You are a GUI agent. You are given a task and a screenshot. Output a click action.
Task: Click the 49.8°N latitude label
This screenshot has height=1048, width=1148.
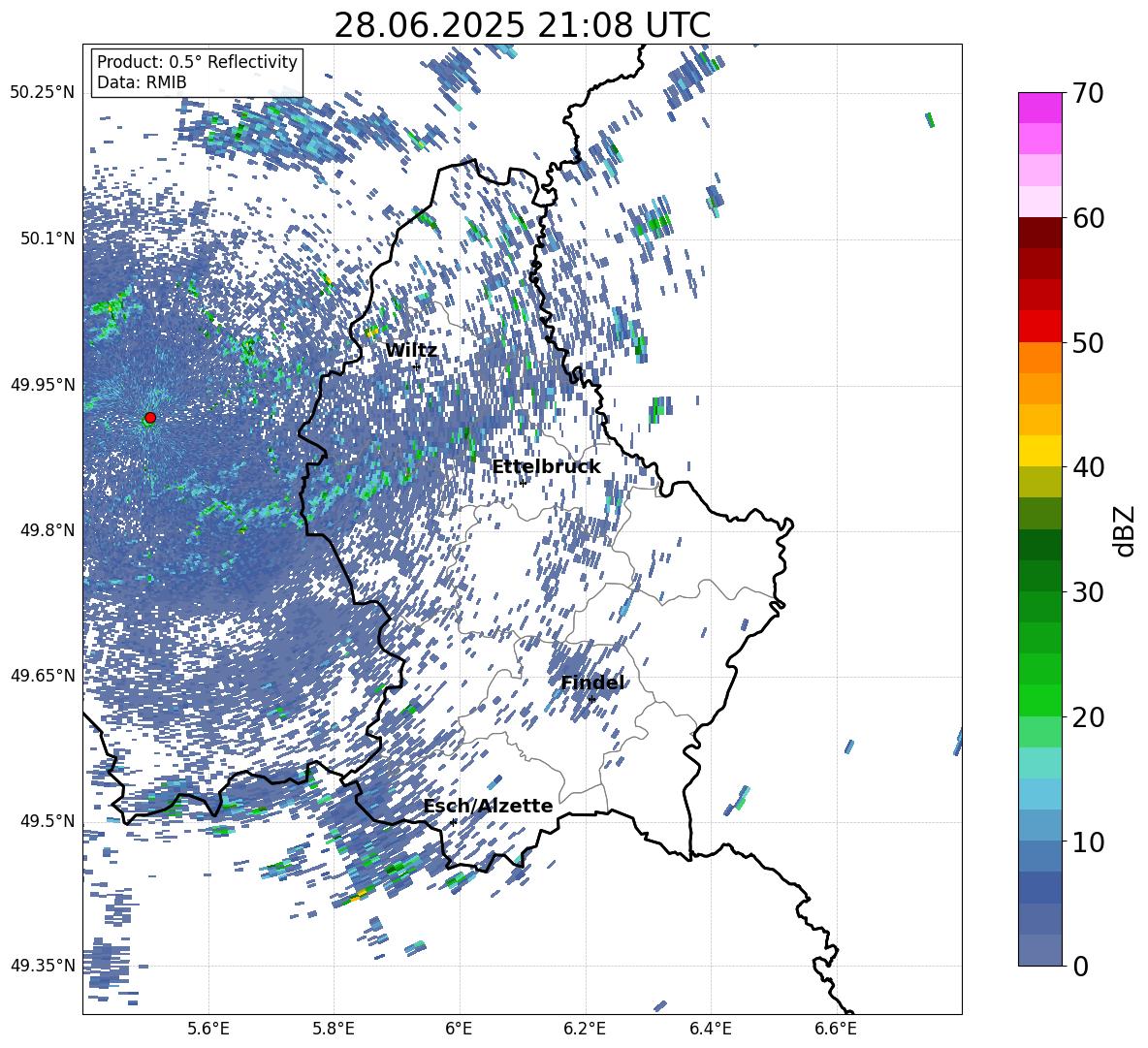pos(48,530)
